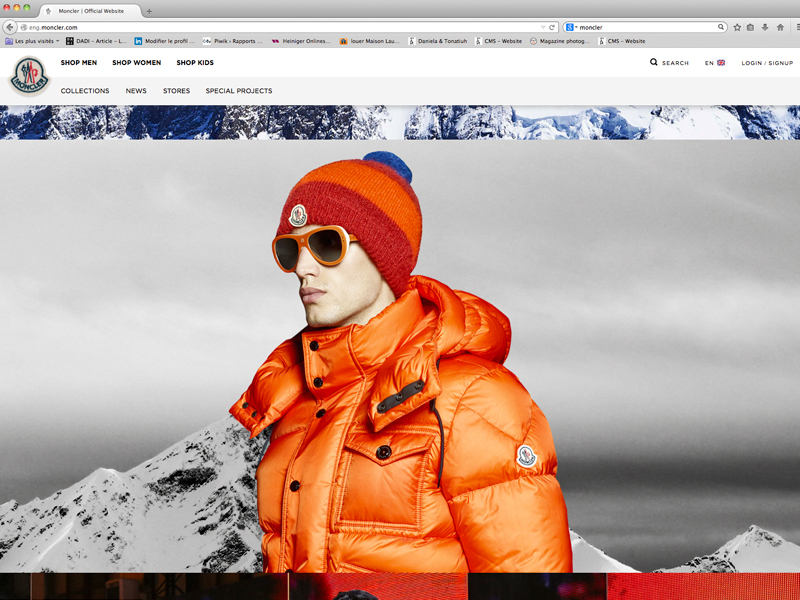The width and height of the screenshot is (800, 600).
Task: Open Heiniger Onlines bookmark
Action: [x=301, y=41]
